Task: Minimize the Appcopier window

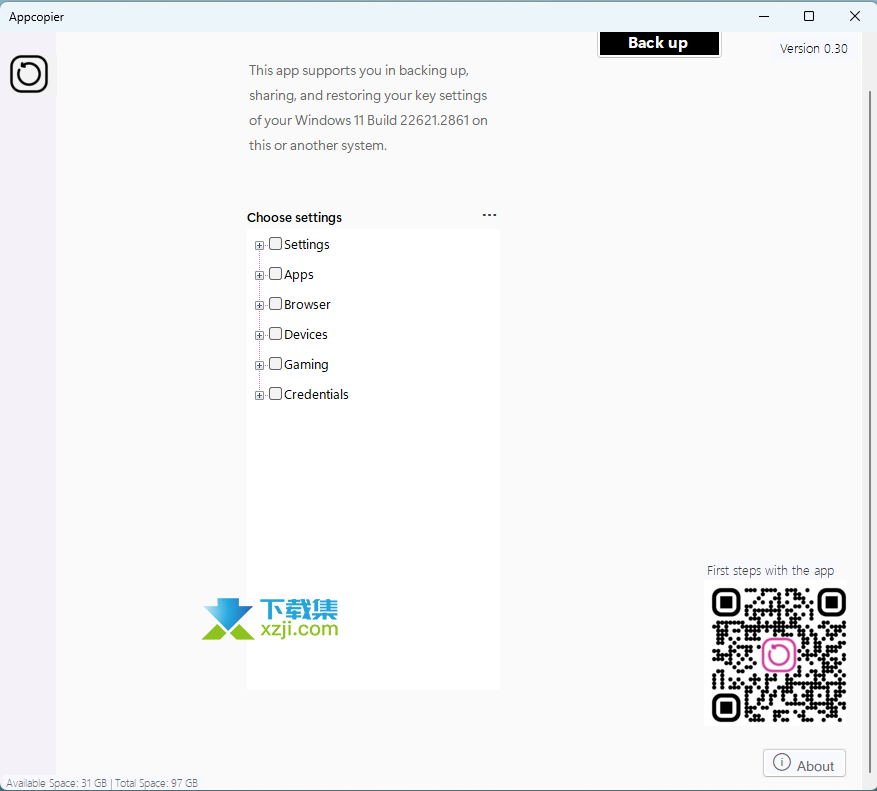Action: (x=764, y=16)
